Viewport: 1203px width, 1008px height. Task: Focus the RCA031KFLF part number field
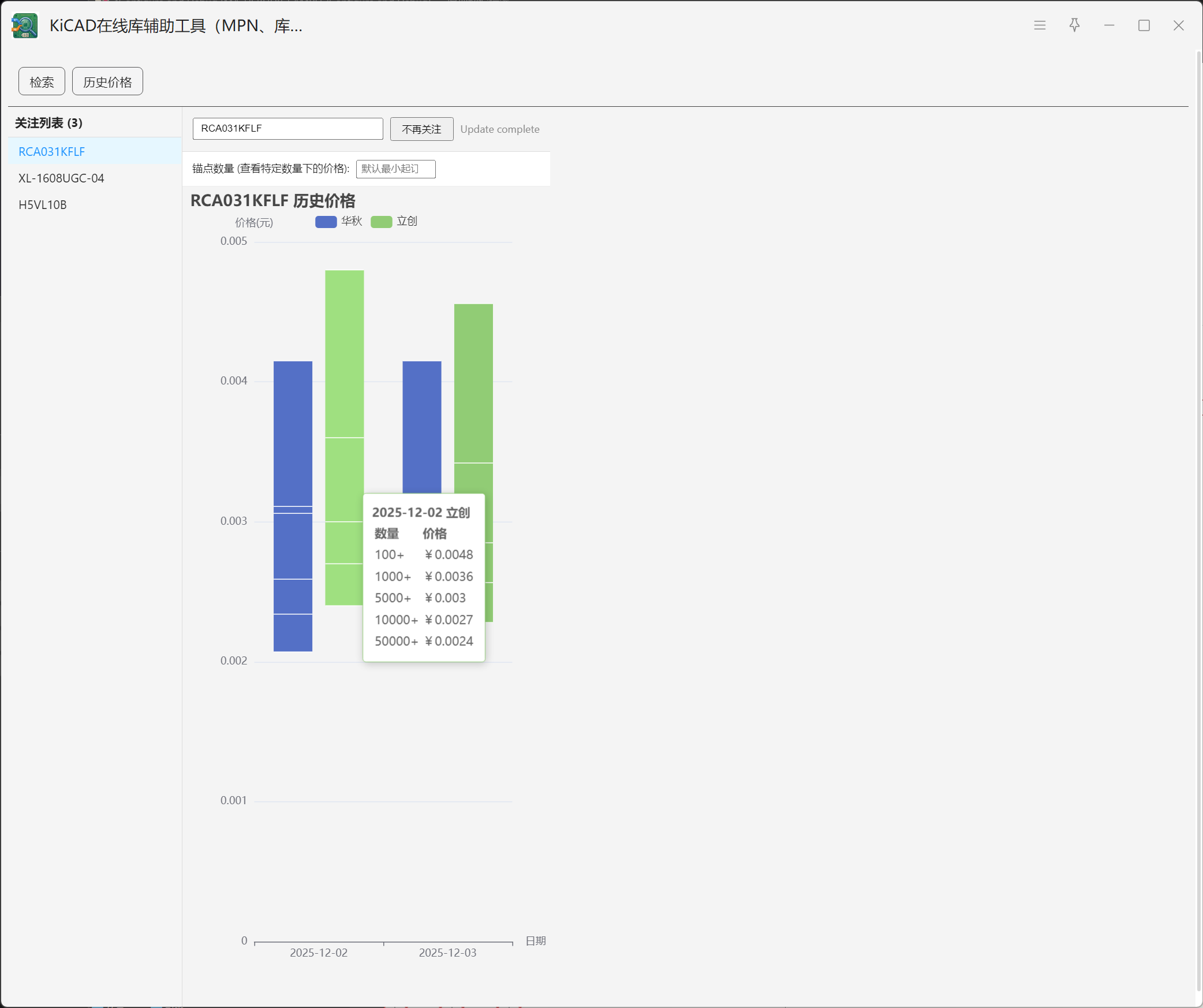(287, 129)
